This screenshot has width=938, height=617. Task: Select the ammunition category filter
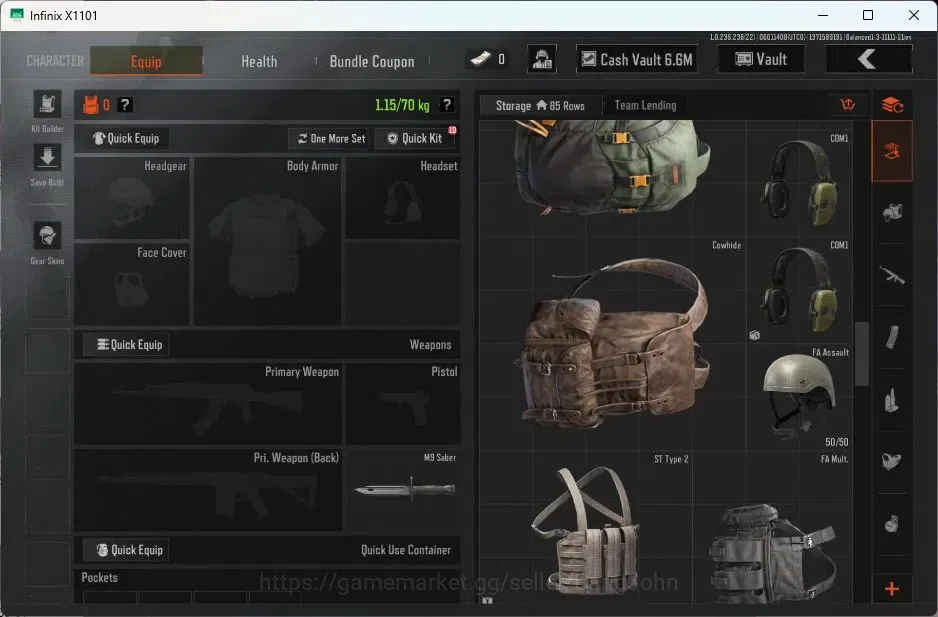(892, 400)
